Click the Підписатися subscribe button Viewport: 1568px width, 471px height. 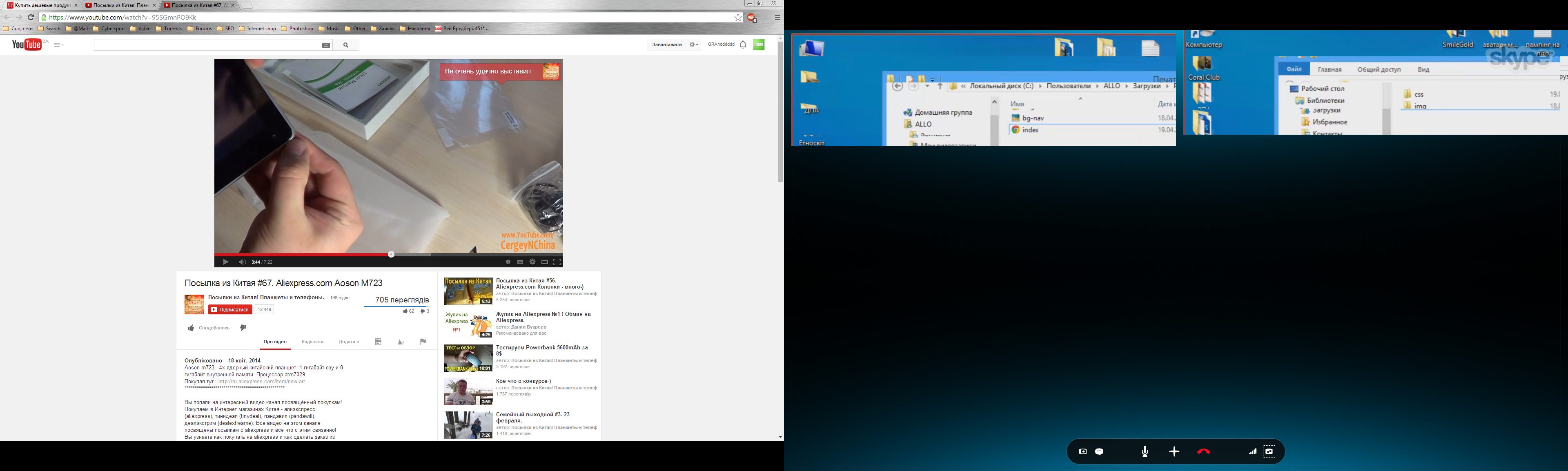click(x=230, y=310)
